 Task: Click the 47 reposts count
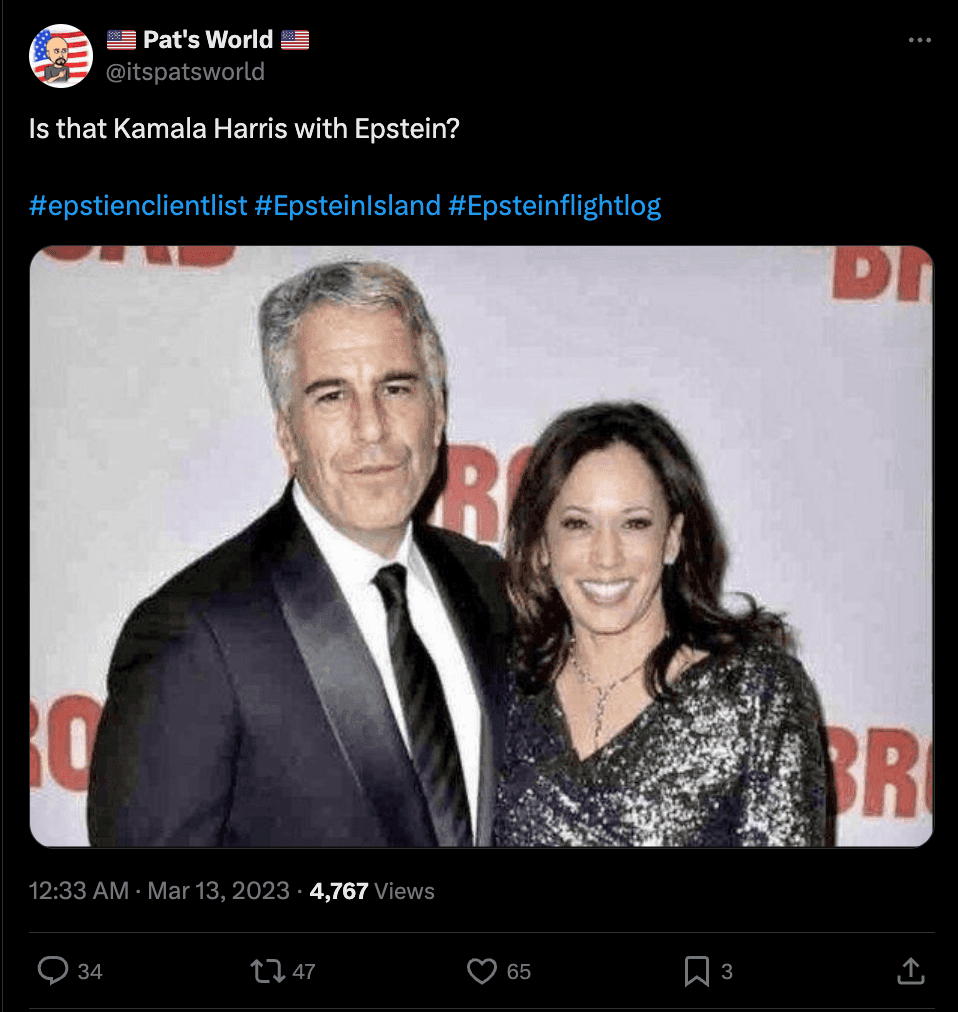coord(304,971)
